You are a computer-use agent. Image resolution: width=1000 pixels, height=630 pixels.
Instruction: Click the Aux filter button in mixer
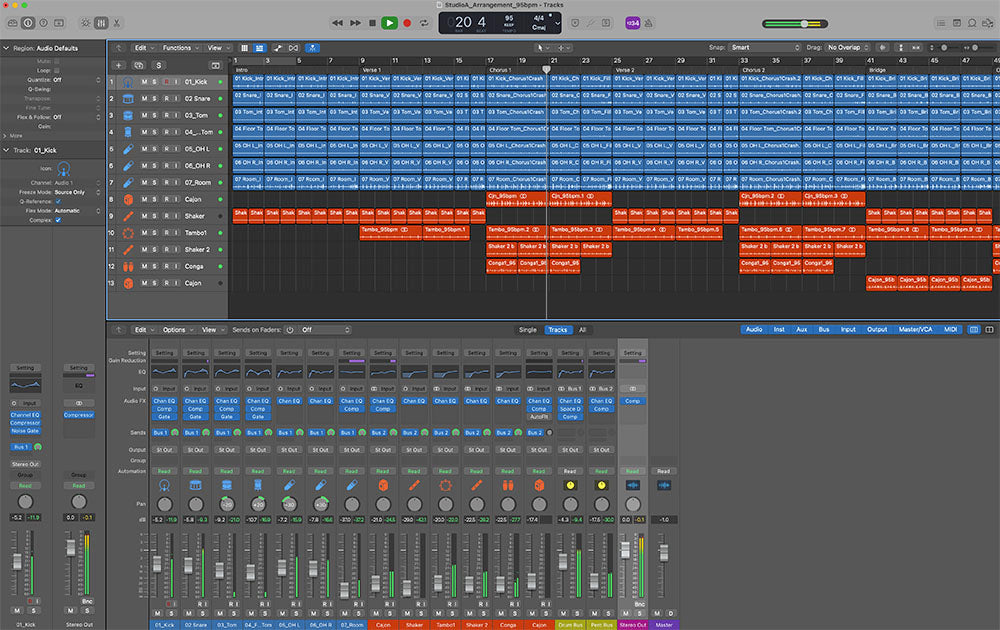[801, 329]
